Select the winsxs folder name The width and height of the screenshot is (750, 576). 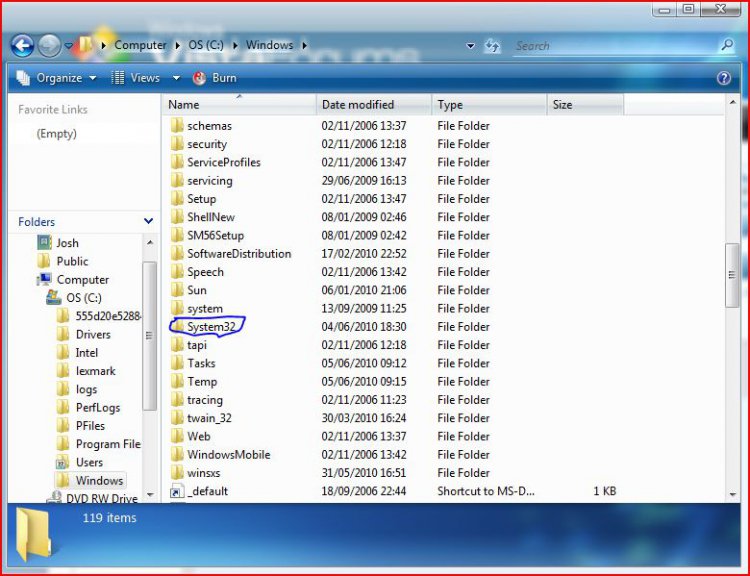(x=203, y=473)
